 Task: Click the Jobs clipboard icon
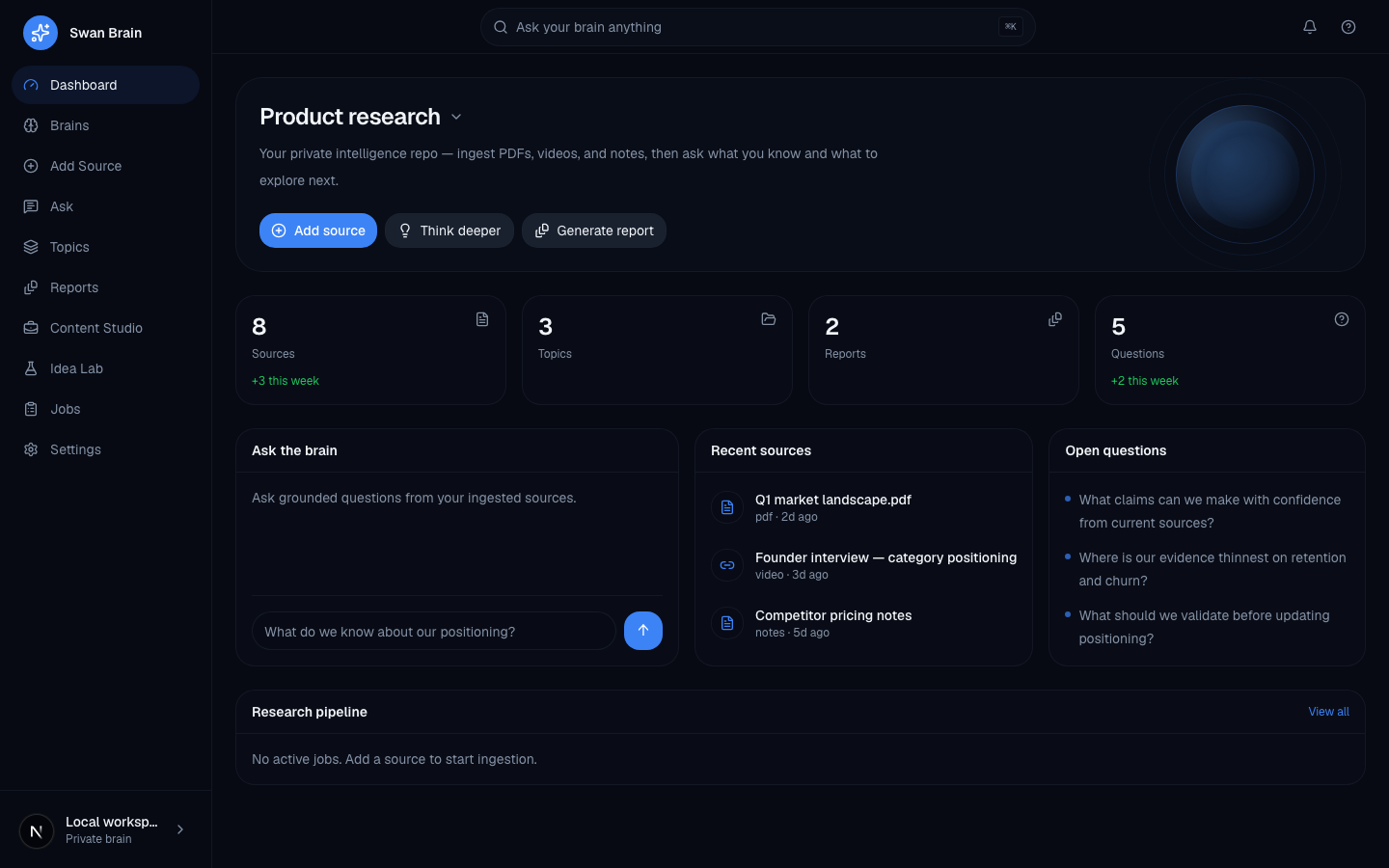(31, 409)
